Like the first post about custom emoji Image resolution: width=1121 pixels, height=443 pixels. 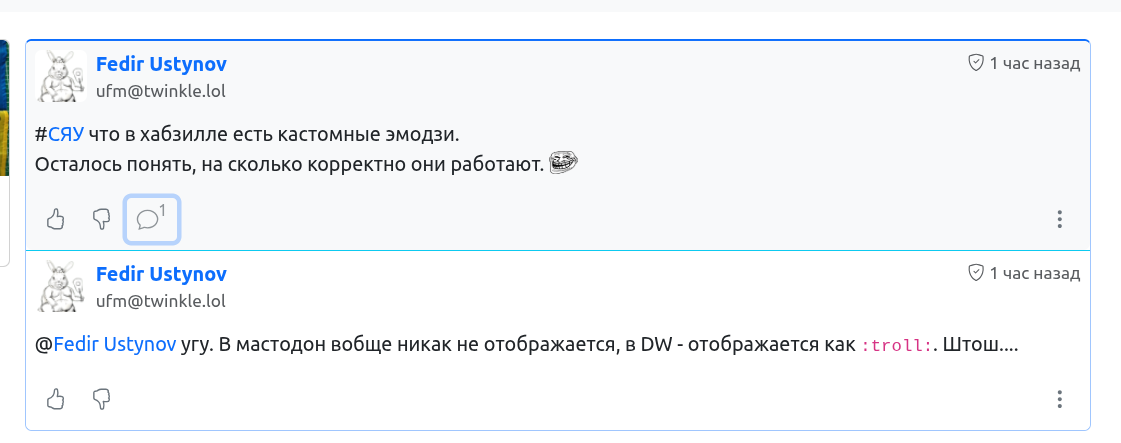point(56,219)
